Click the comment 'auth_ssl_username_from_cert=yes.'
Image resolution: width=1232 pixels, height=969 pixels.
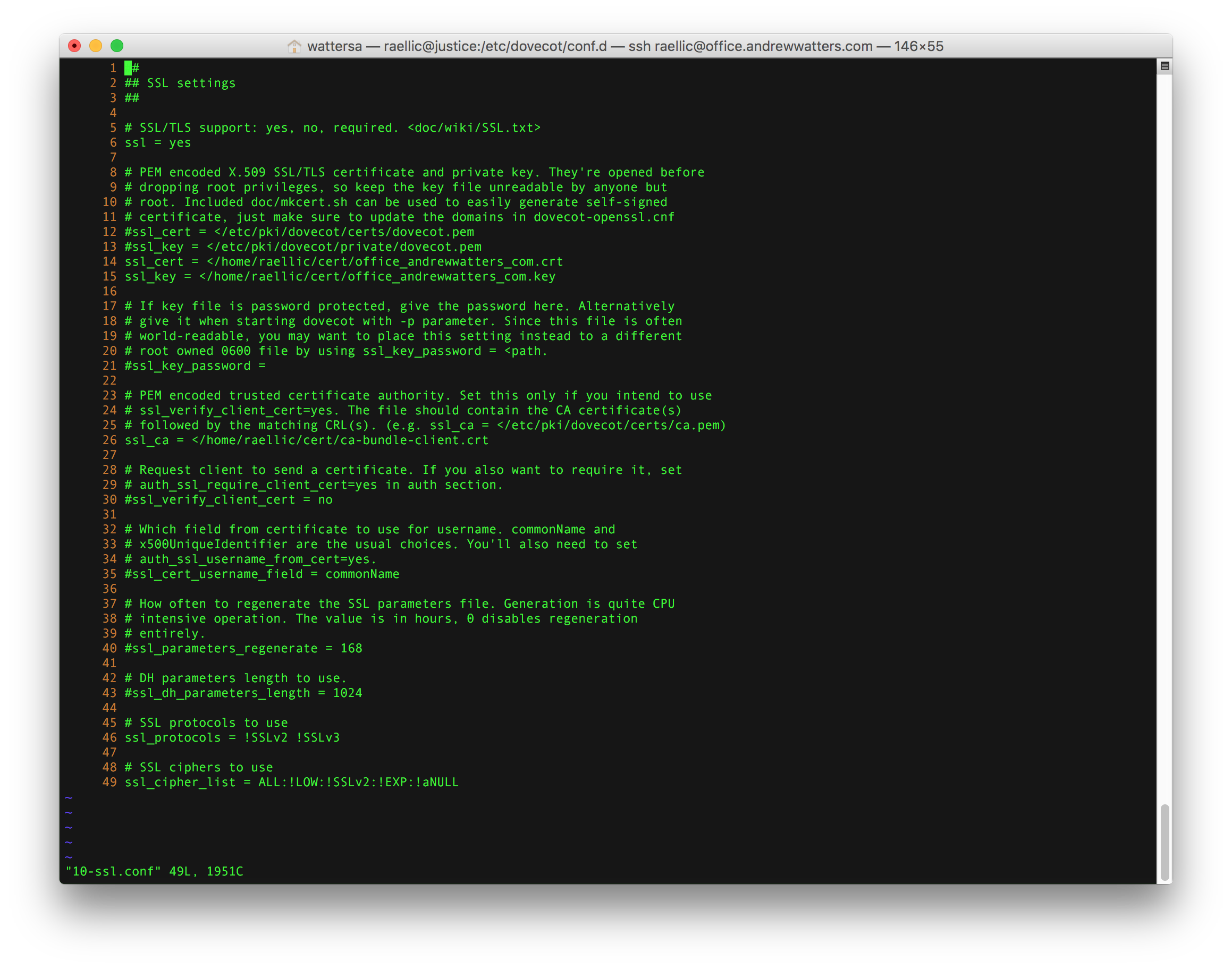[251, 559]
